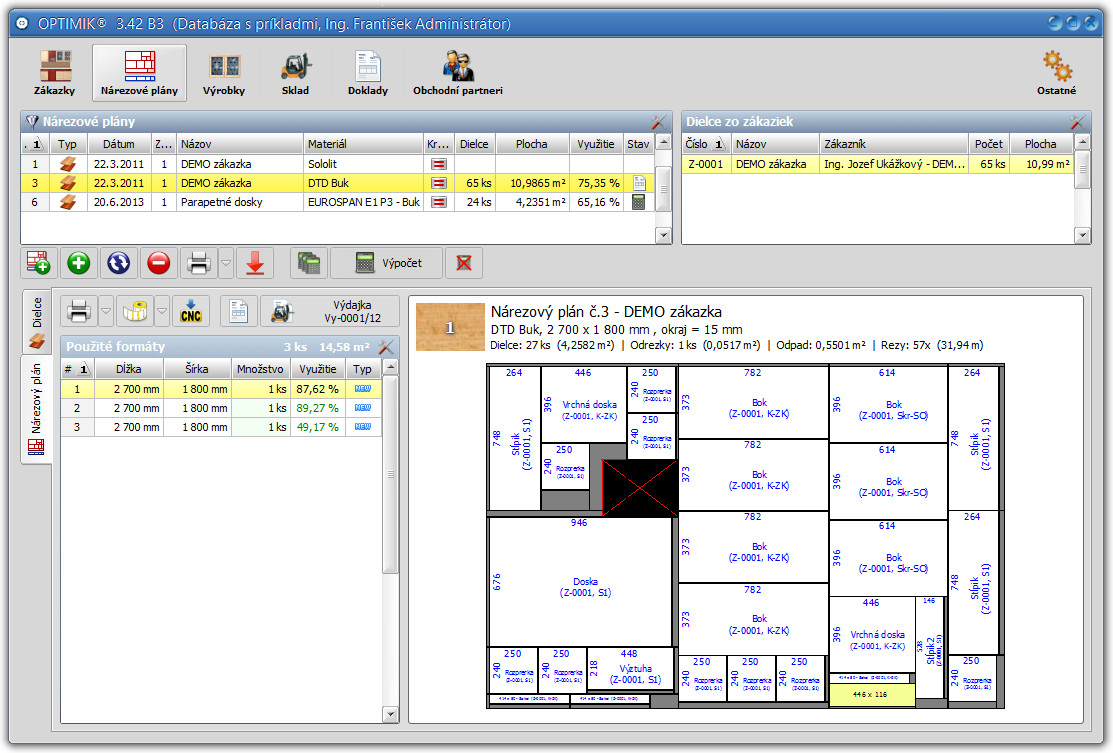Open the Sklad module
The width and height of the screenshot is (1113, 753).
click(295, 73)
